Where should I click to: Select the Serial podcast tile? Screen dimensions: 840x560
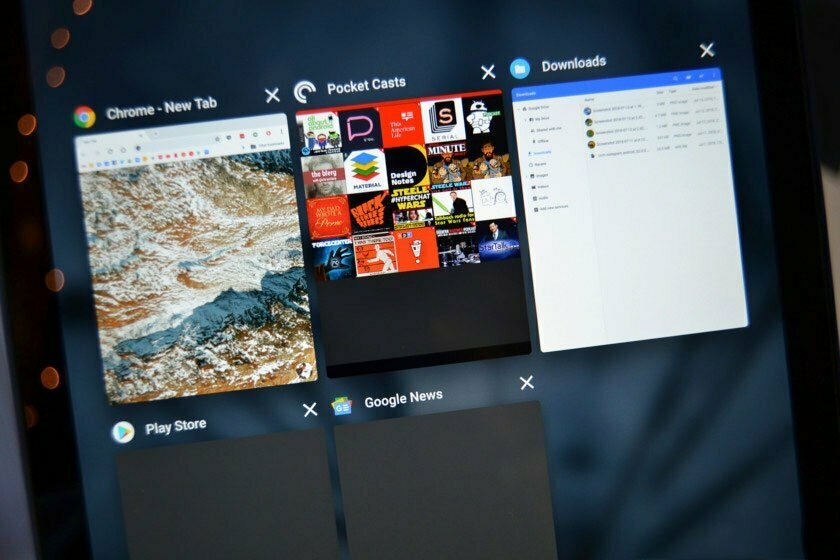pos(443,120)
